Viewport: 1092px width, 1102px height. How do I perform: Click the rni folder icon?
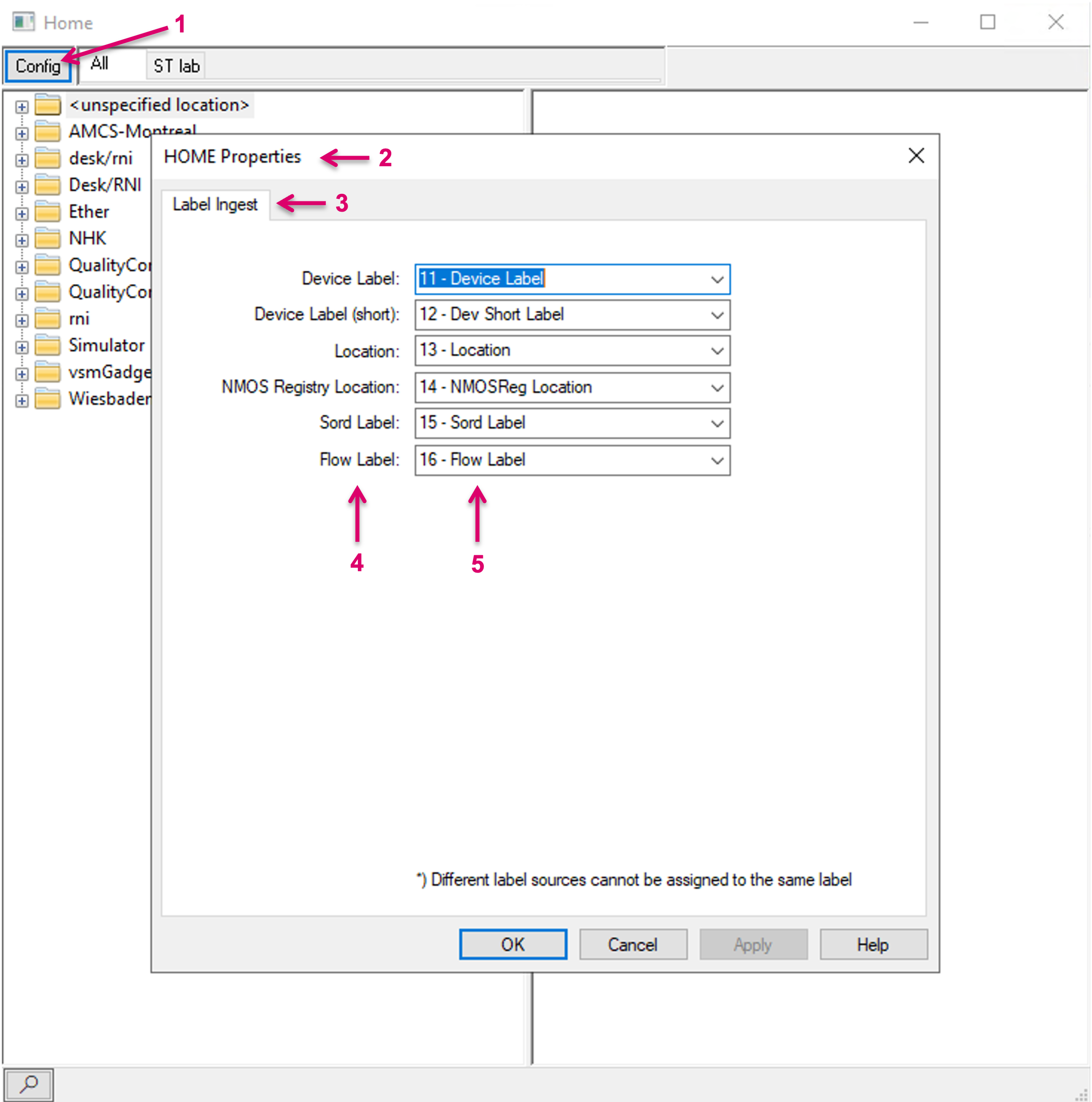(48, 319)
